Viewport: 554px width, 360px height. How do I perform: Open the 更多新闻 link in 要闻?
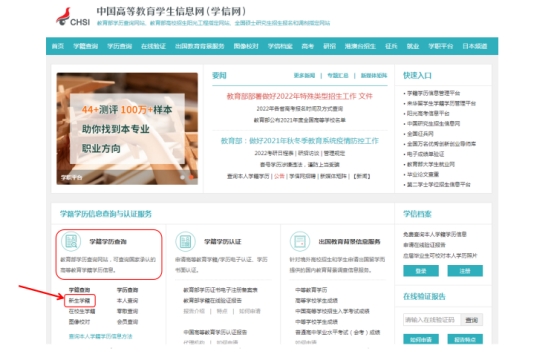(304, 76)
